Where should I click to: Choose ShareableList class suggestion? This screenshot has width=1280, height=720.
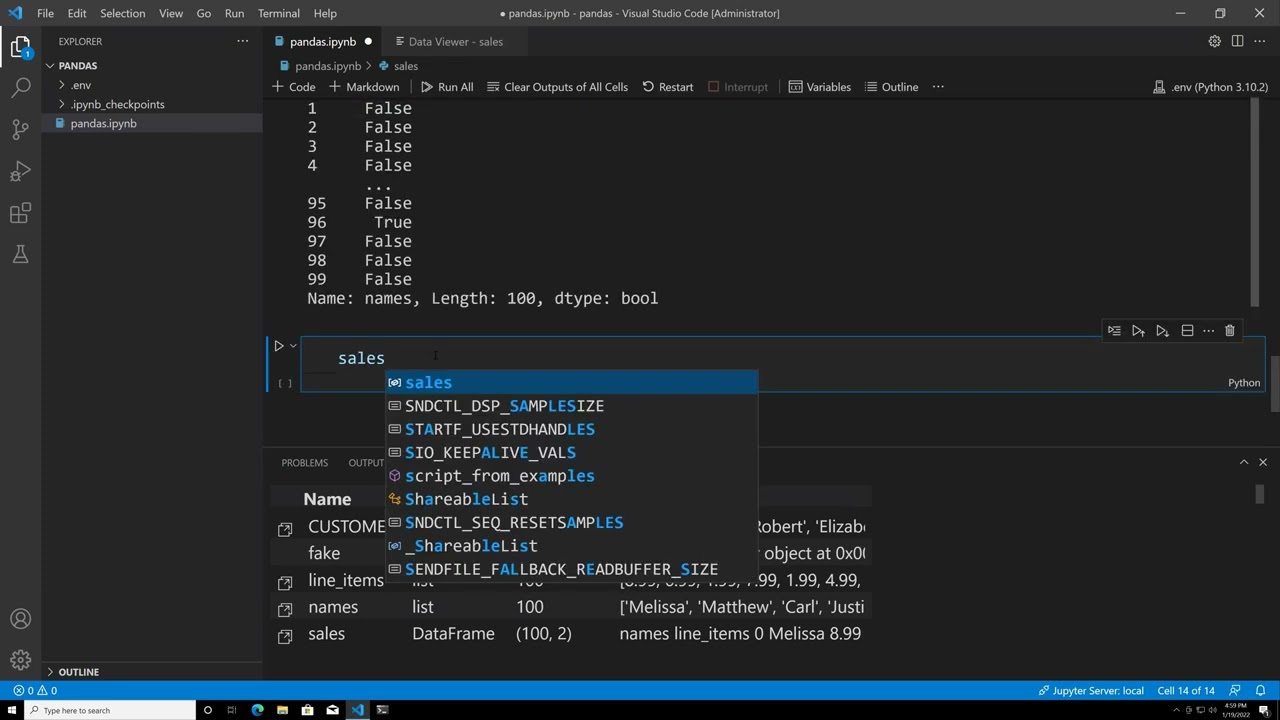click(x=572, y=499)
